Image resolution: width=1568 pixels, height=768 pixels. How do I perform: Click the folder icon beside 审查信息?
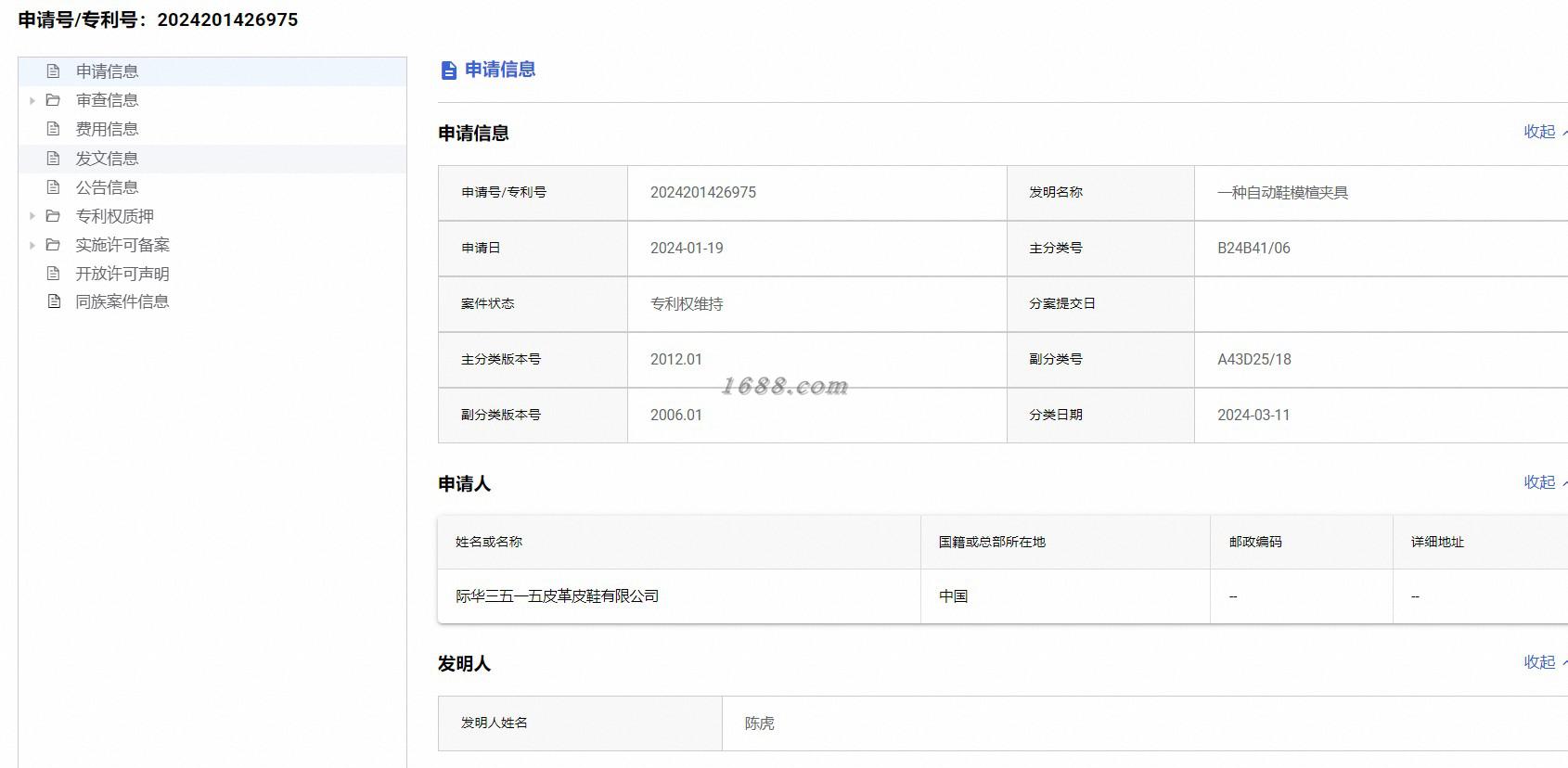54,100
